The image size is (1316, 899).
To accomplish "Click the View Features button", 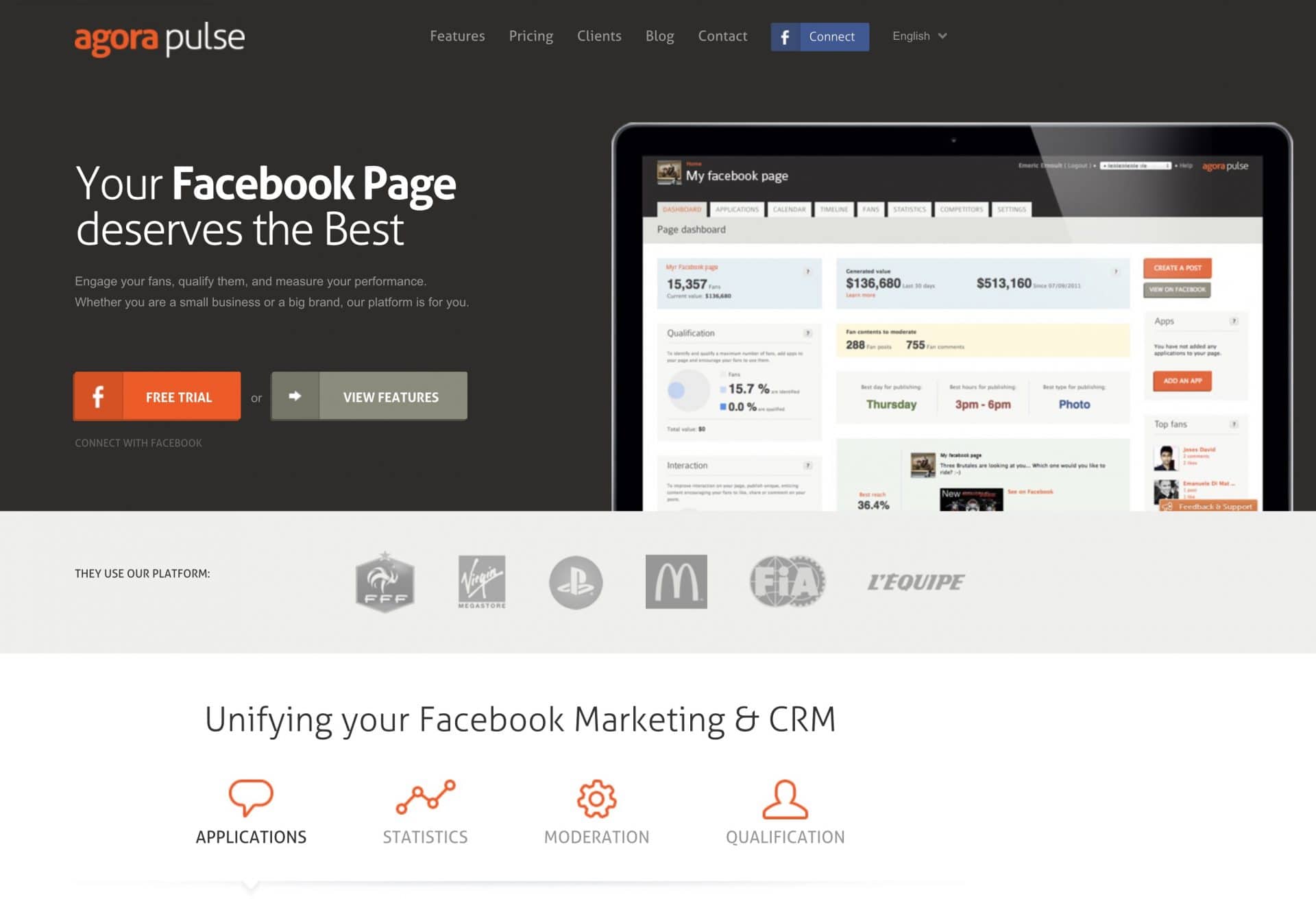I will coord(391,396).
